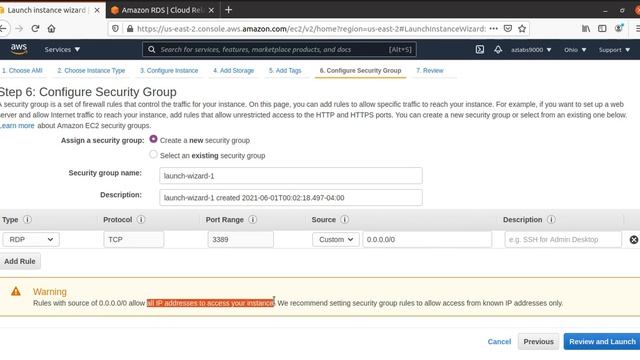Image resolution: width=640 pixels, height=360 pixels.
Task: Open the azlabs9000 account dropdown
Action: click(x=531, y=50)
